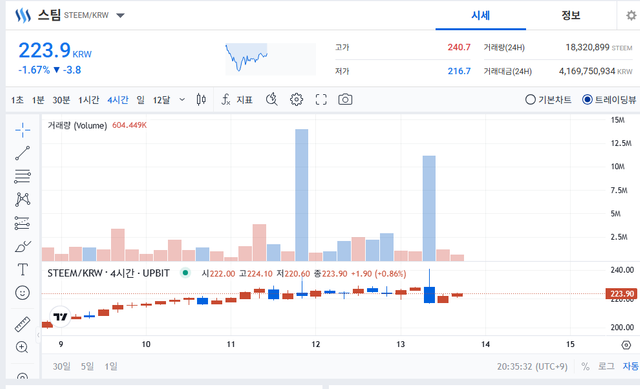Open the 지표 indicators menu
The height and width of the screenshot is (389, 640).
coord(237,100)
